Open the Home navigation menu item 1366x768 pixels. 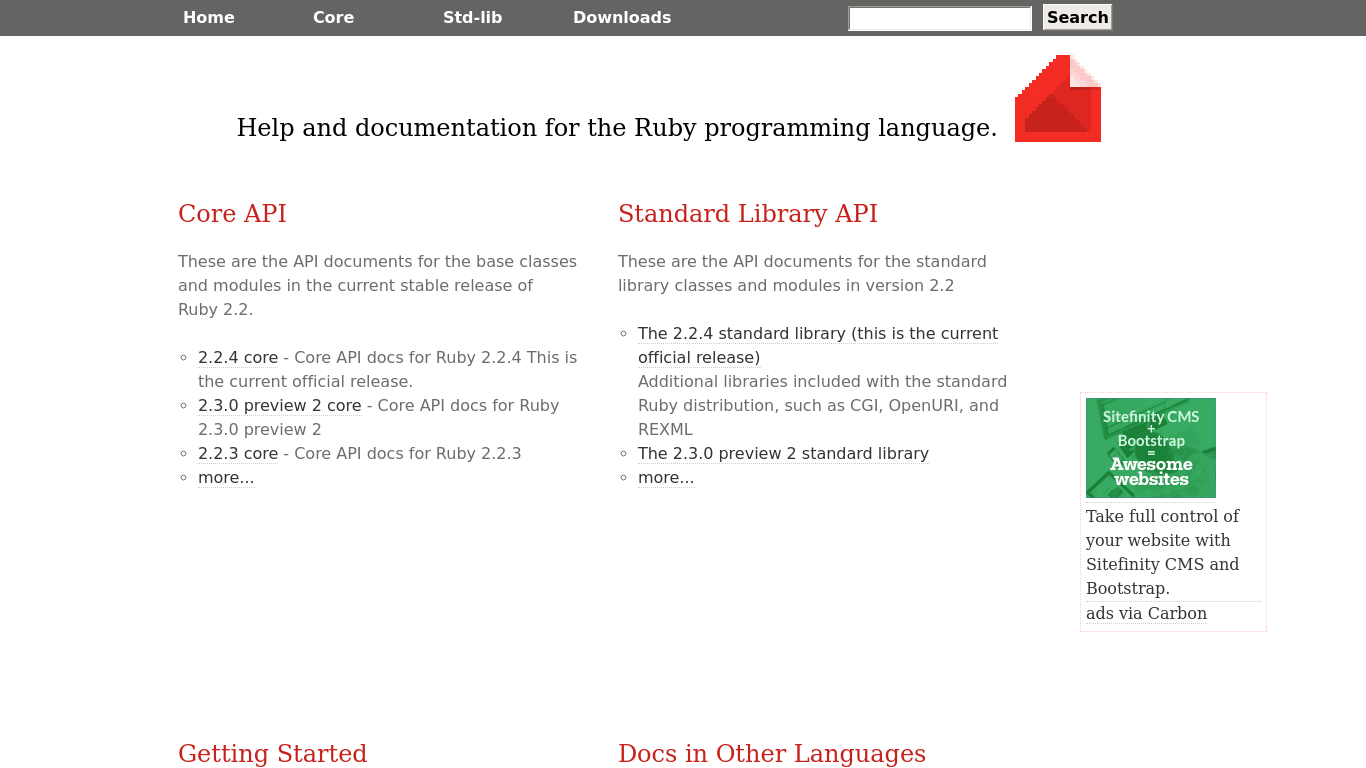pyautogui.click(x=208, y=17)
